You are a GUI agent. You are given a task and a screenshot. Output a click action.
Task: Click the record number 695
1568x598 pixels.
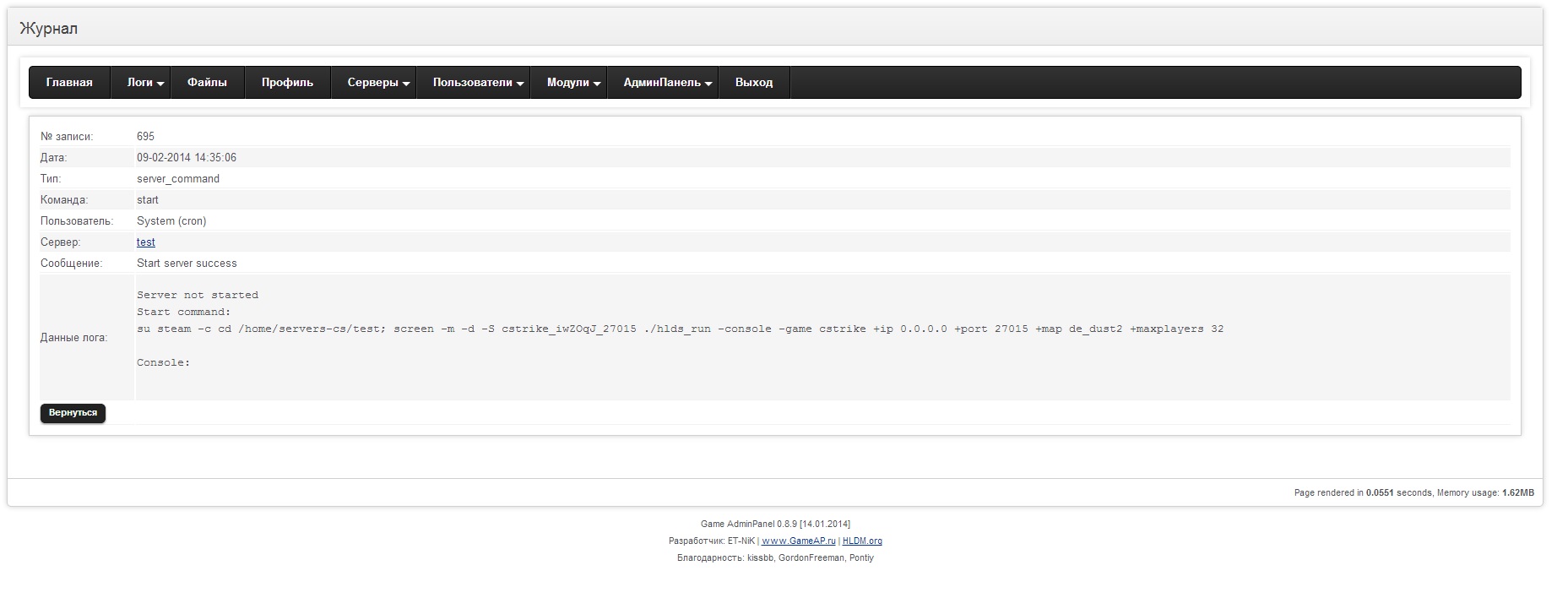pos(145,137)
